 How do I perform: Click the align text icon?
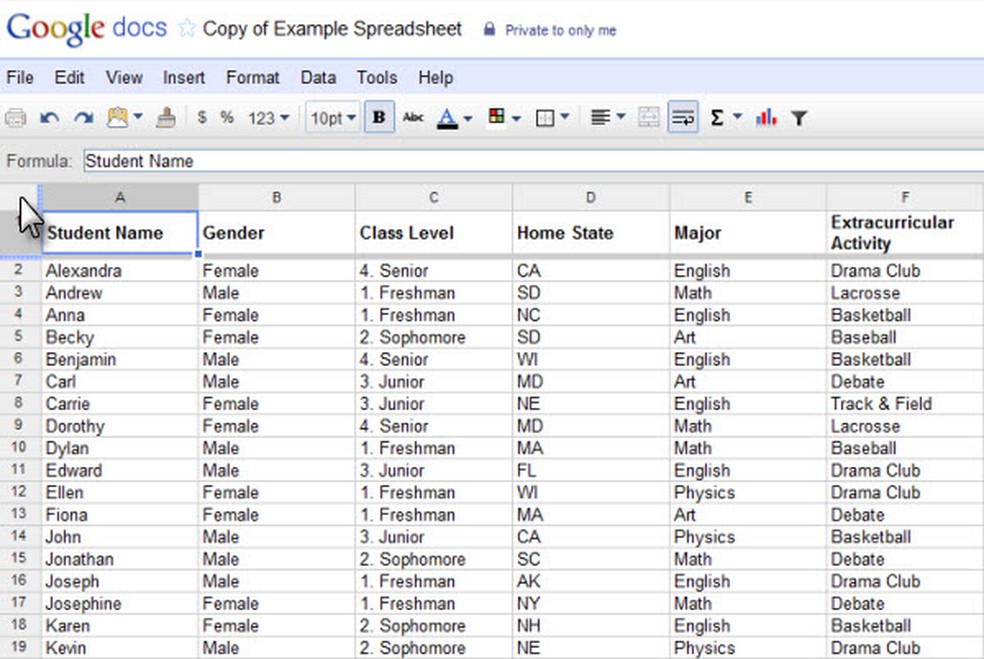(x=601, y=117)
